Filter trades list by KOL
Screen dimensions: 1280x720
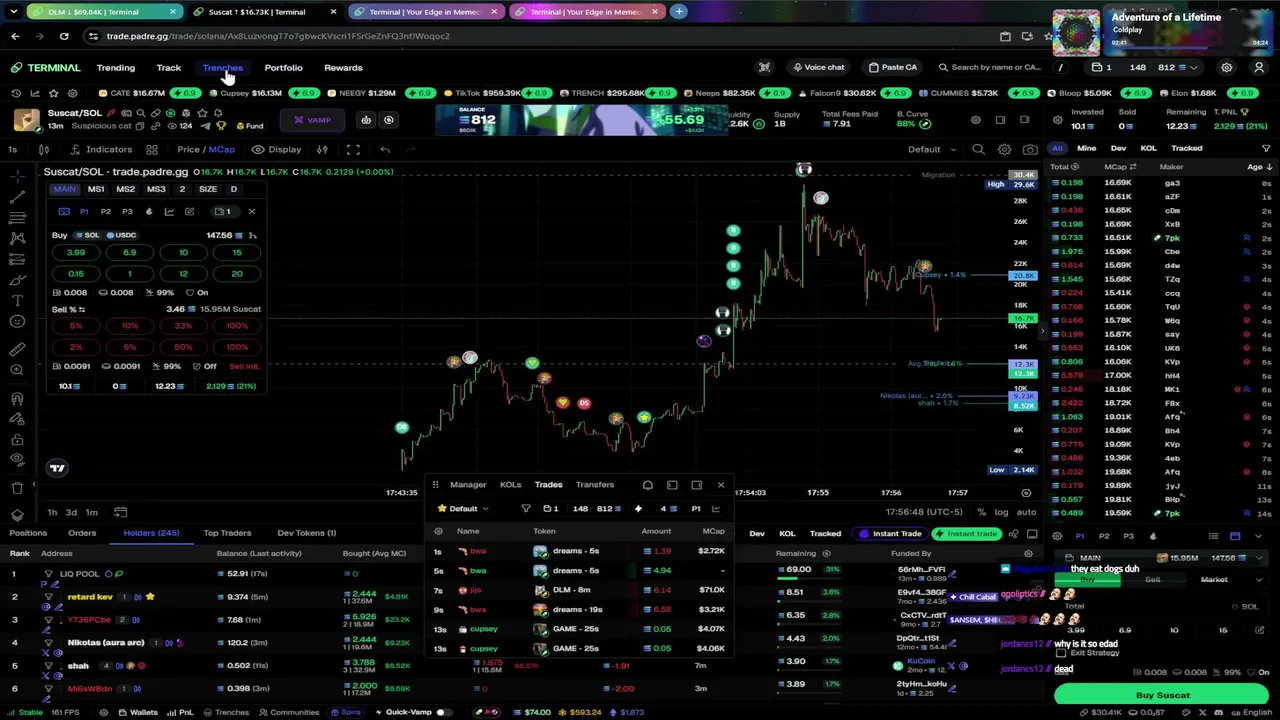tap(1148, 148)
